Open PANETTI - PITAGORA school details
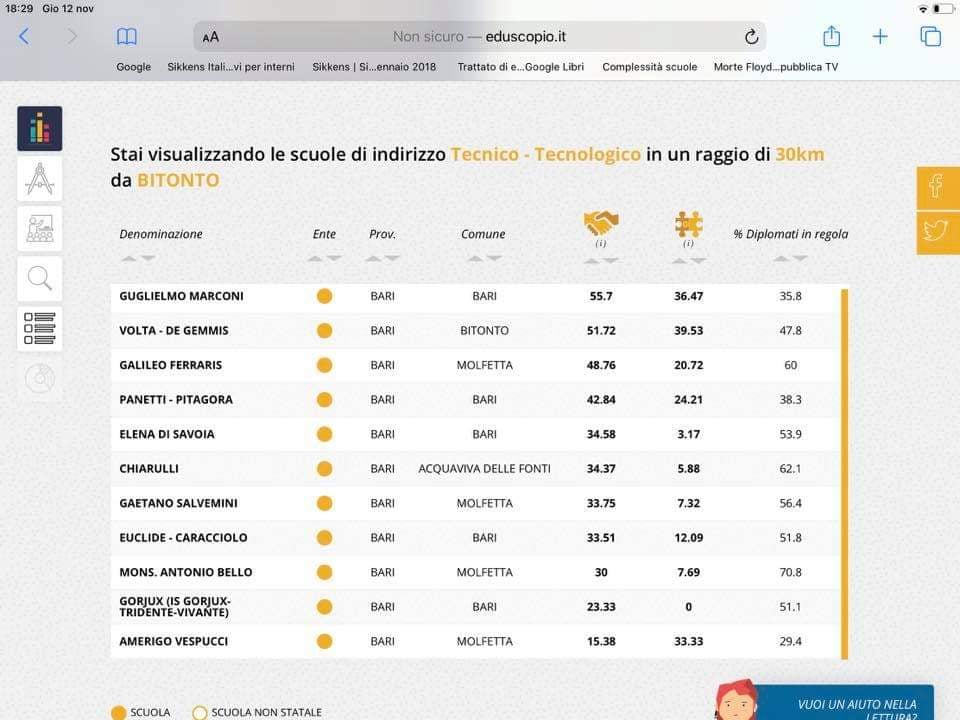This screenshot has width=960, height=720. coord(176,400)
